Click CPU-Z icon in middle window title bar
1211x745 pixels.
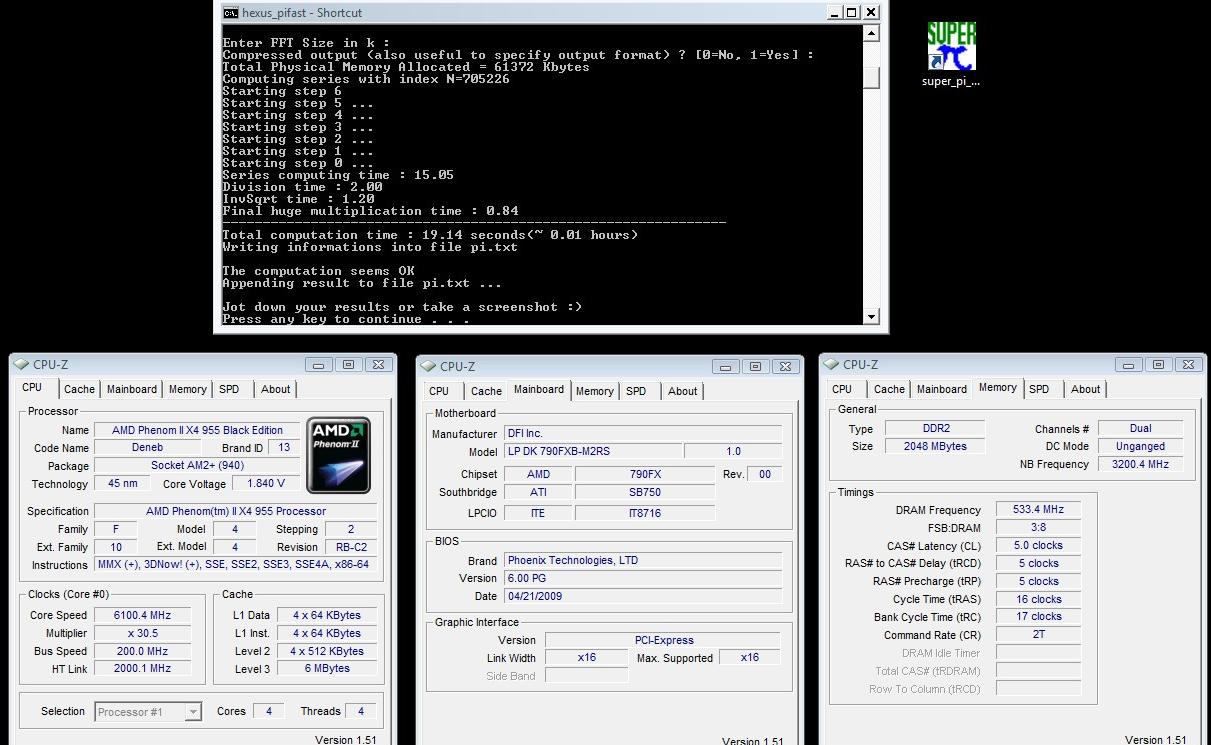pyautogui.click(x=429, y=366)
